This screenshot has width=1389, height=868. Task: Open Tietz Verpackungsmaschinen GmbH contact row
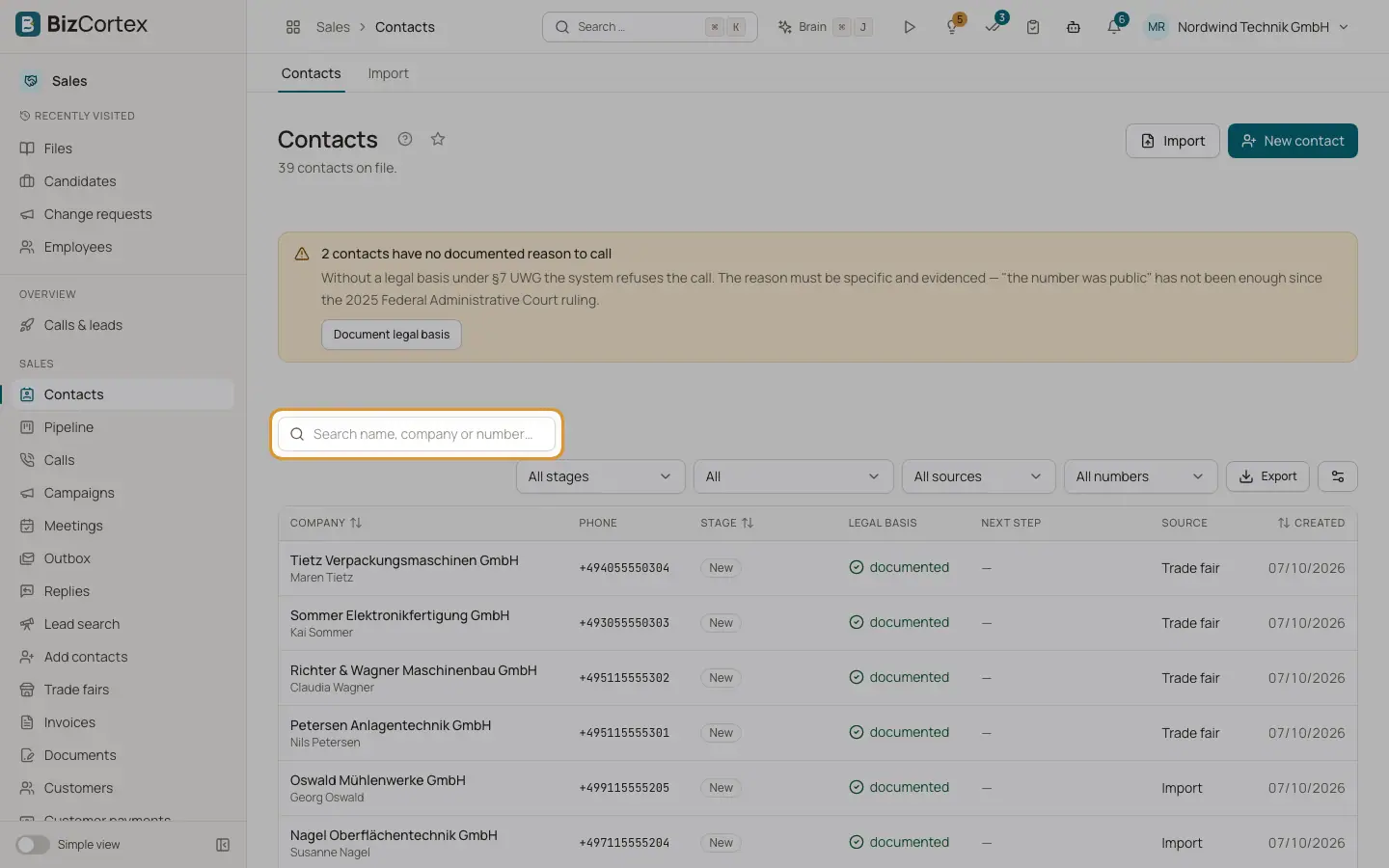[818, 568]
